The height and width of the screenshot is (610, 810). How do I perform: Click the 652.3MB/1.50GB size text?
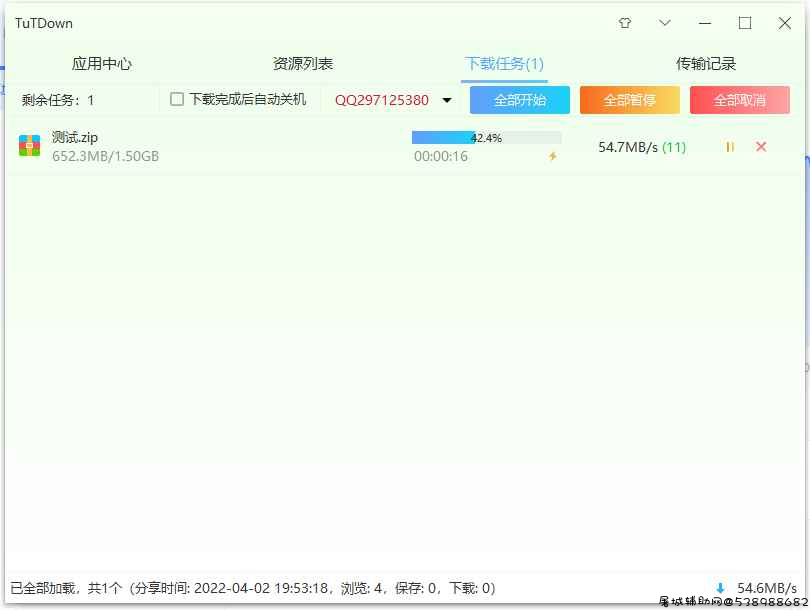pos(105,156)
